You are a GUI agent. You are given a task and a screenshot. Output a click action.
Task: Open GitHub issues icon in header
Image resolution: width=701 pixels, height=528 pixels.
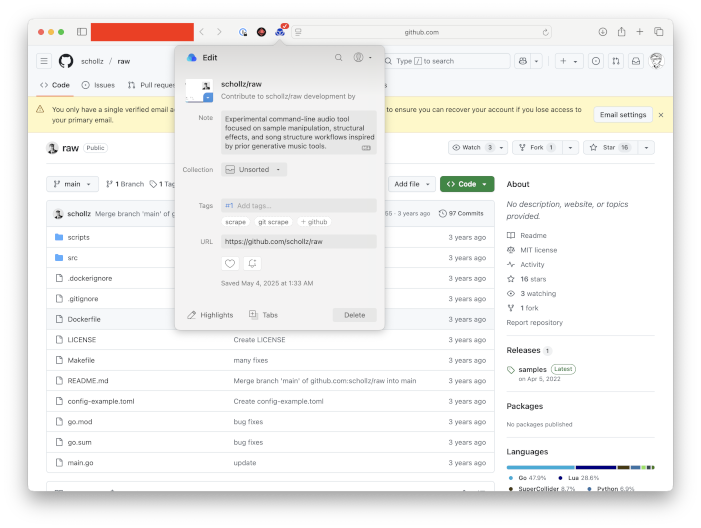(596, 61)
